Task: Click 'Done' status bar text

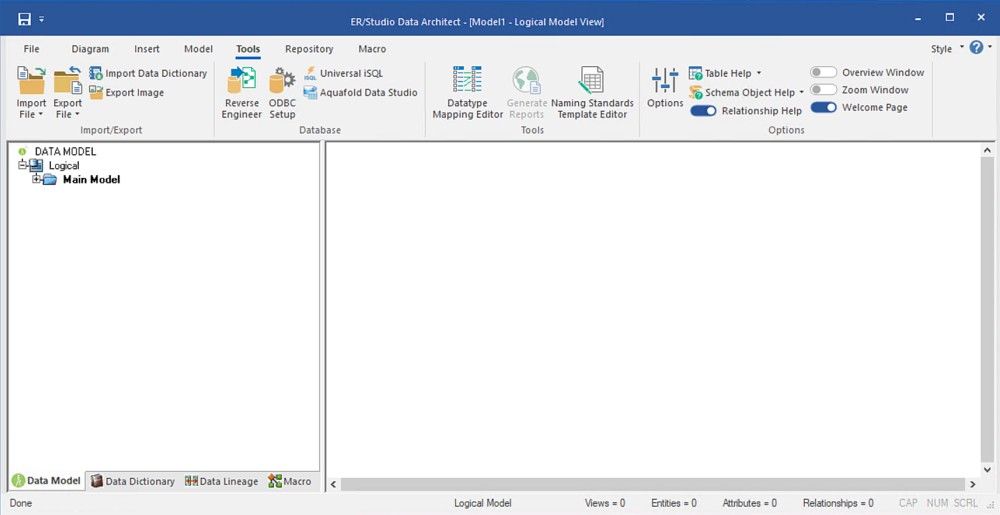Action: [x=20, y=503]
